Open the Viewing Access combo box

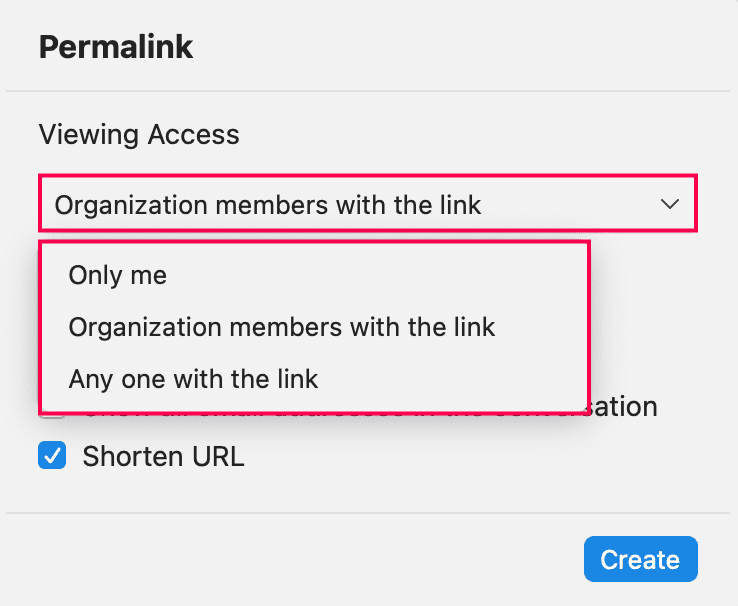pyautogui.click(x=367, y=205)
